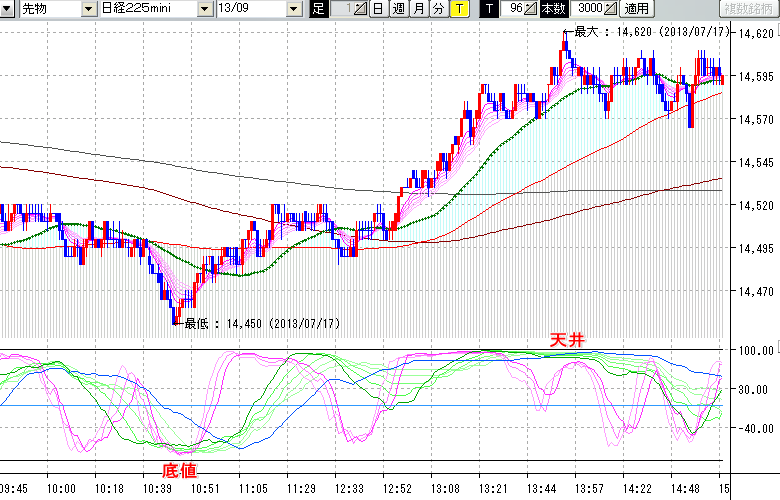The width and height of the screenshot is (780, 500).
Task: Click the T value field showing 96
Action: pos(514,9)
